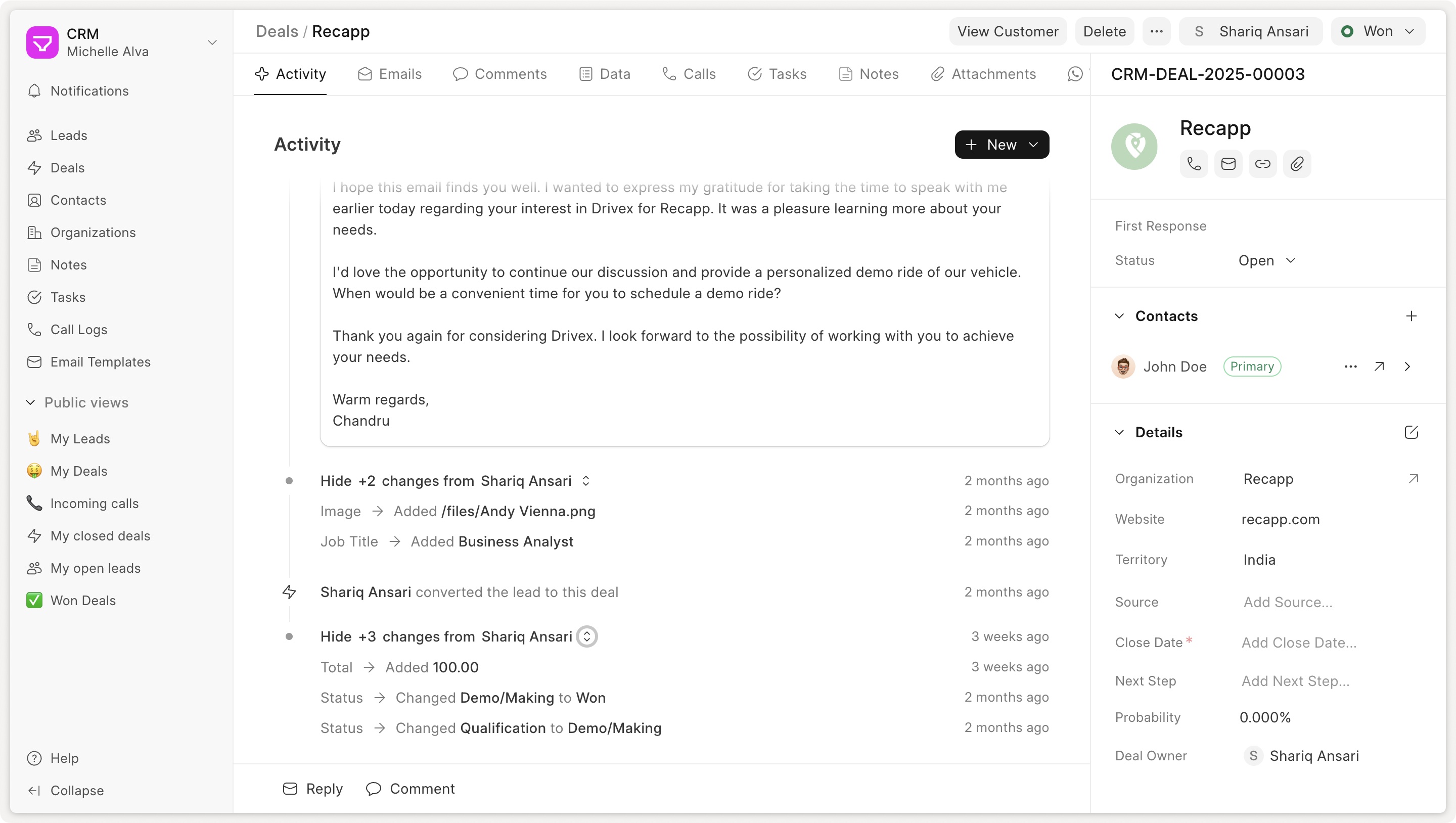This screenshot has height=823, width=1456.
Task: Switch to the Comments tab
Action: coord(499,74)
